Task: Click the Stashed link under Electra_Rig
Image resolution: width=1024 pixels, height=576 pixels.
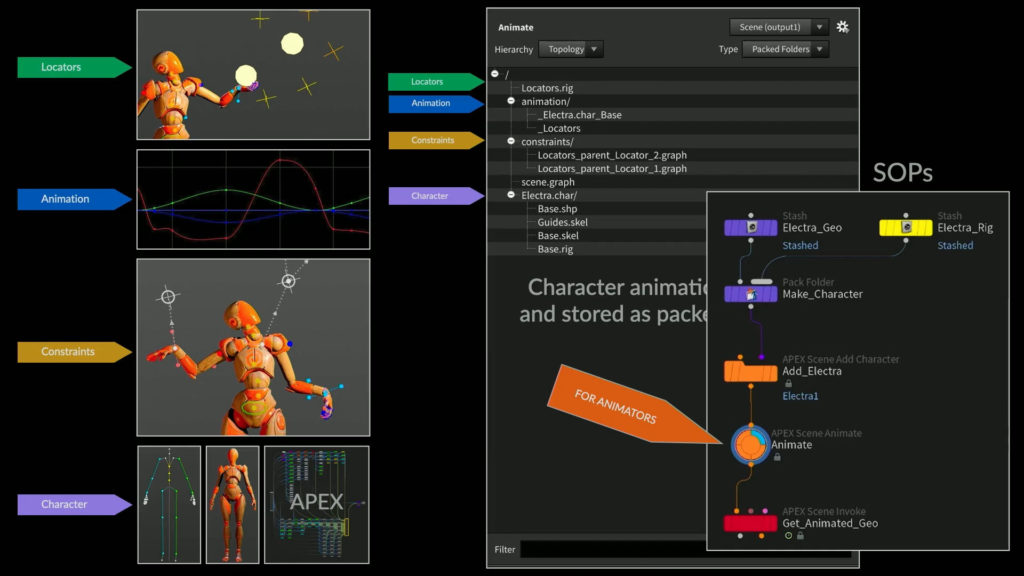Action: 954,246
